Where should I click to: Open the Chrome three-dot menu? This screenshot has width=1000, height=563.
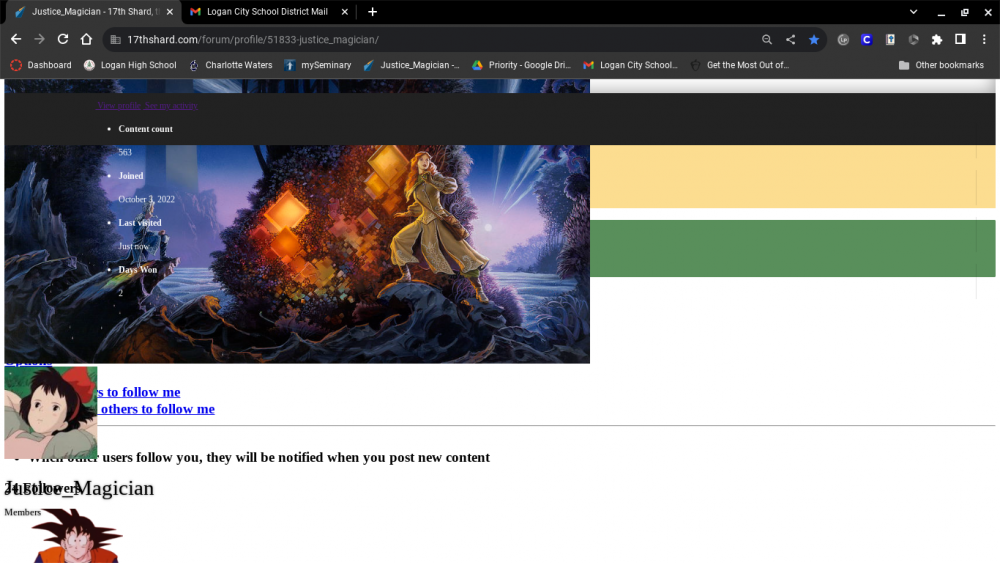(x=984, y=40)
